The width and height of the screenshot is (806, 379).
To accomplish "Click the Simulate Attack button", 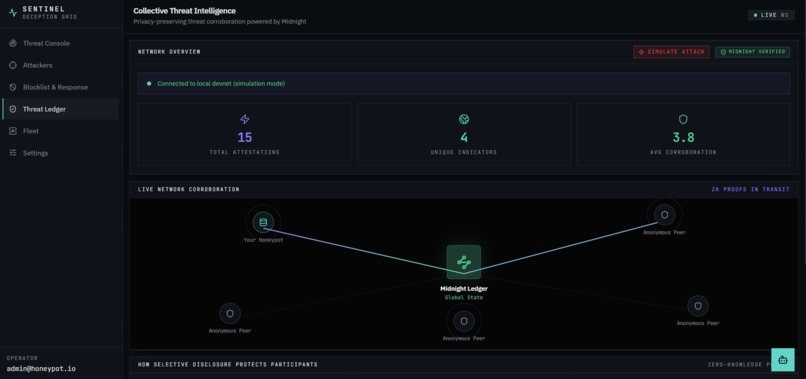I will [x=671, y=52].
